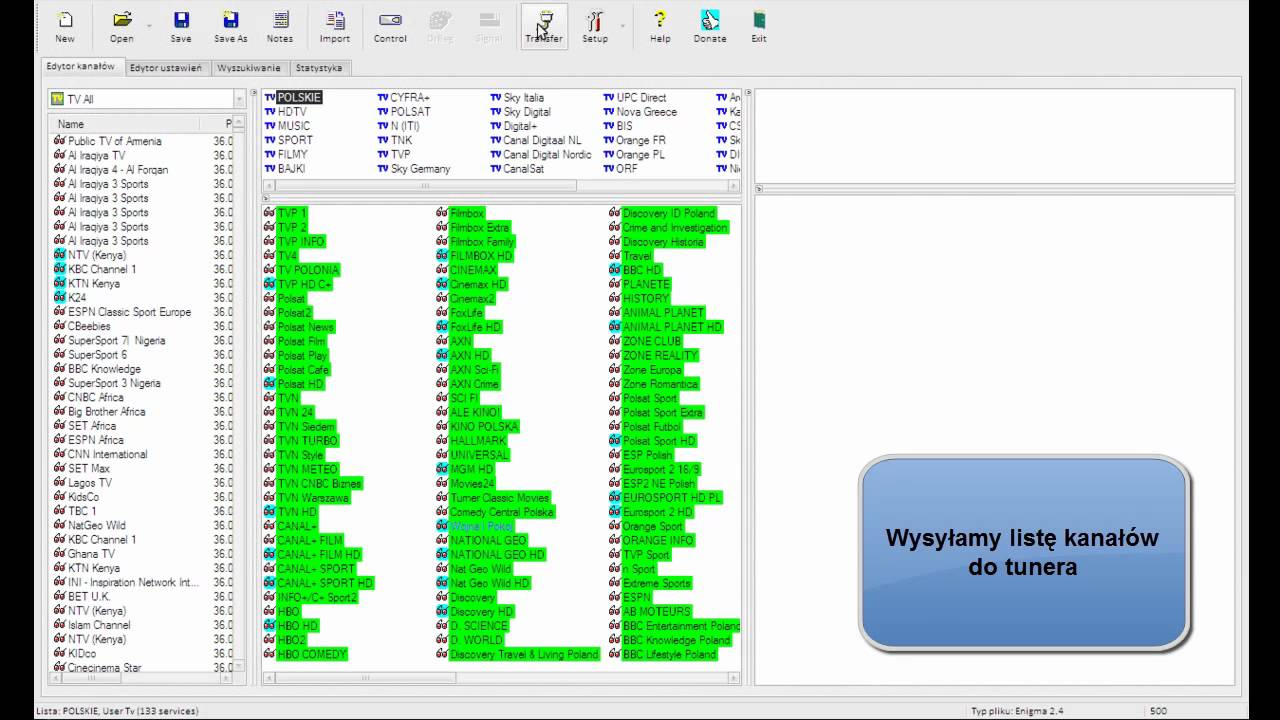
Task: Expand the Open button dropdown arrow
Action: click(x=149, y=26)
